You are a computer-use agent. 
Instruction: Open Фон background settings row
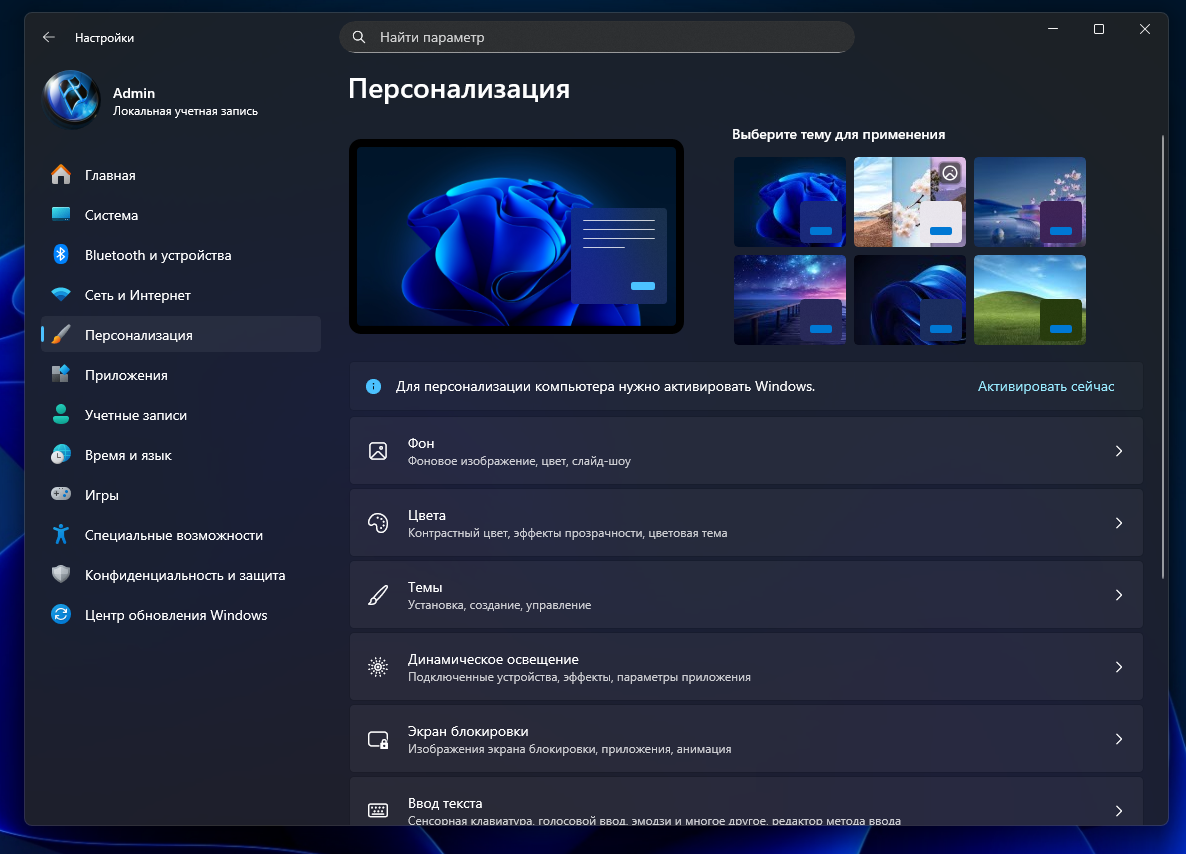[746, 451]
